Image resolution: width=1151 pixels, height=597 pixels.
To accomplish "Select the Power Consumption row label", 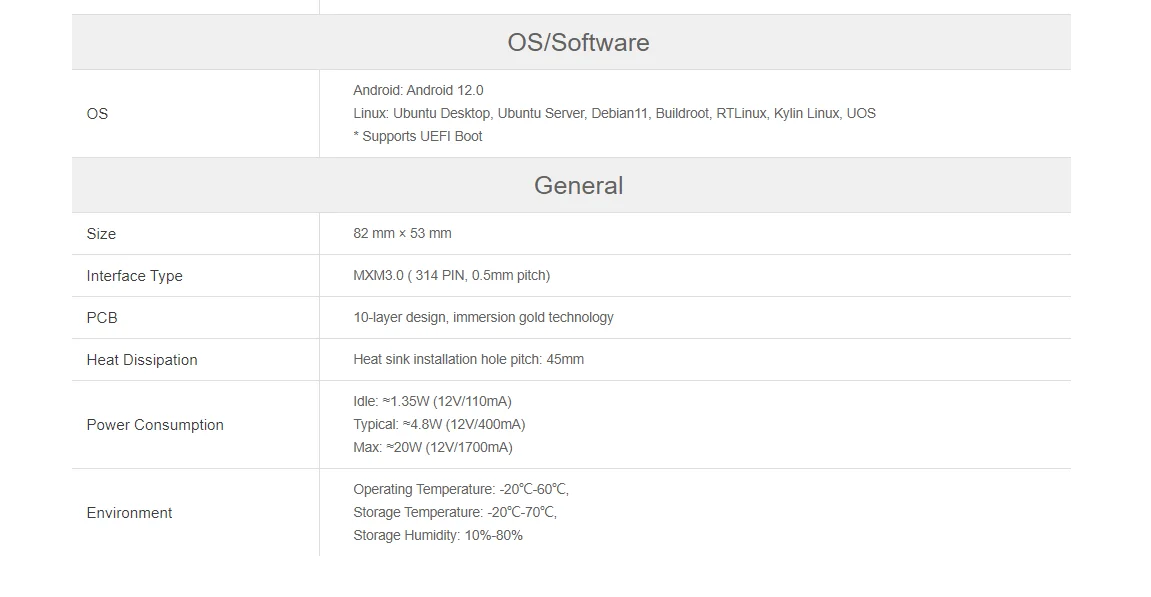I will click(155, 425).
